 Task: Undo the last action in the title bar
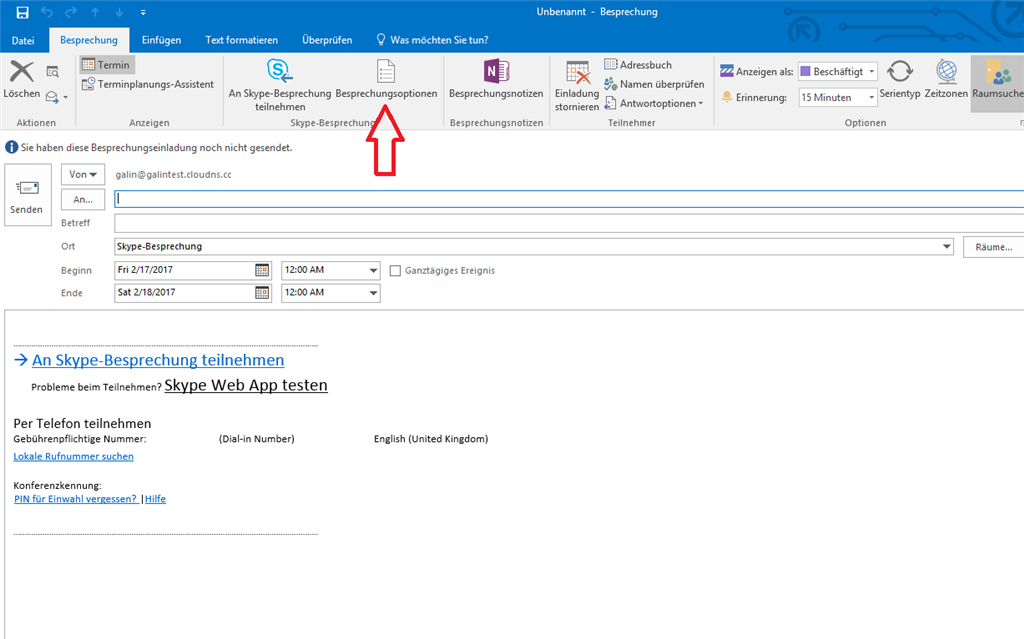coord(46,12)
